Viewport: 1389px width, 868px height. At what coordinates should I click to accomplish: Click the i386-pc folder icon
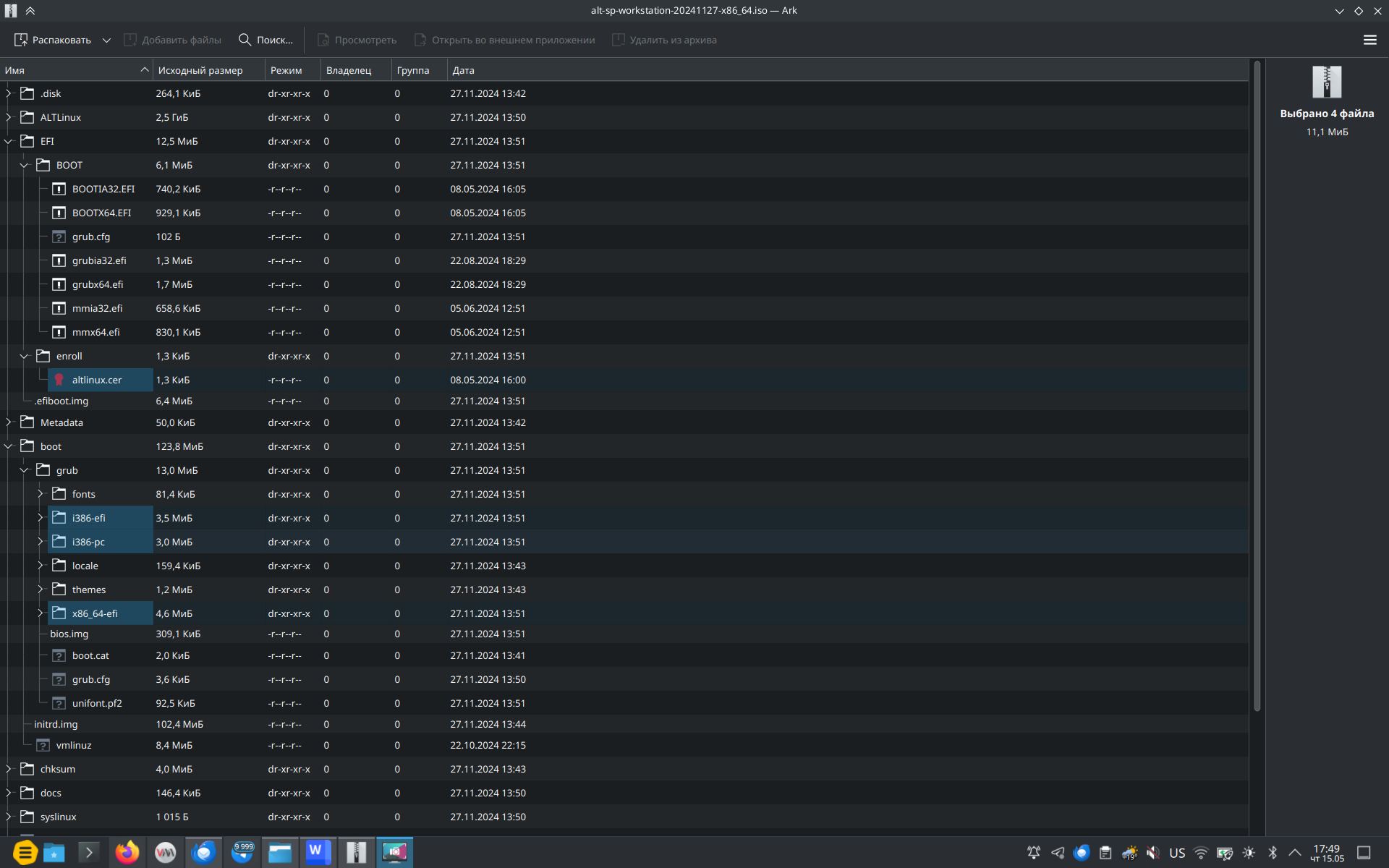[x=59, y=542]
